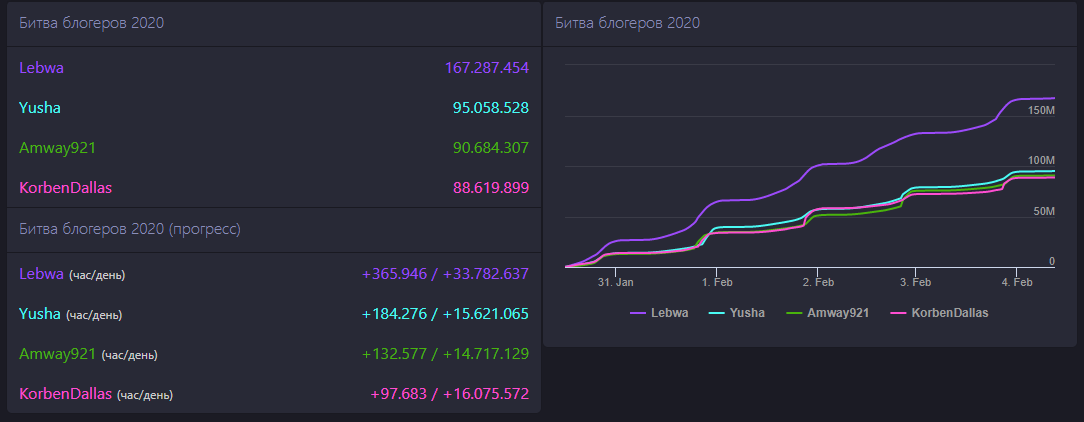Click the 50M y-axis label
The height and width of the screenshot is (422, 1084).
pyautogui.click(x=1045, y=211)
